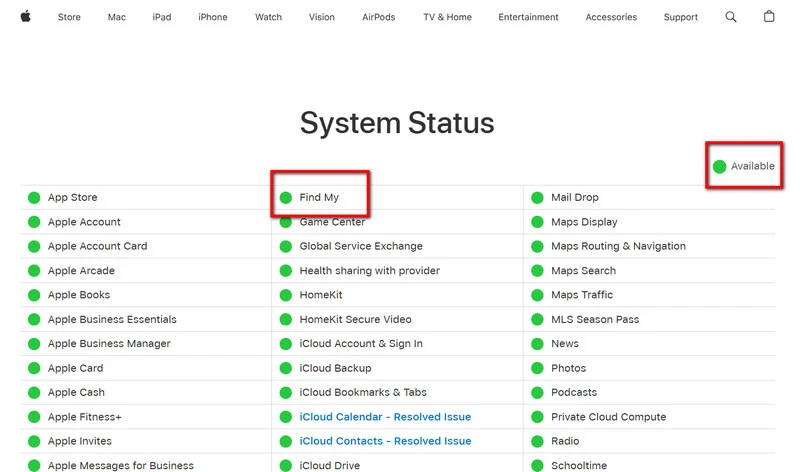Click Maps Routing & Navigation text
800x472 pixels.
(x=618, y=246)
